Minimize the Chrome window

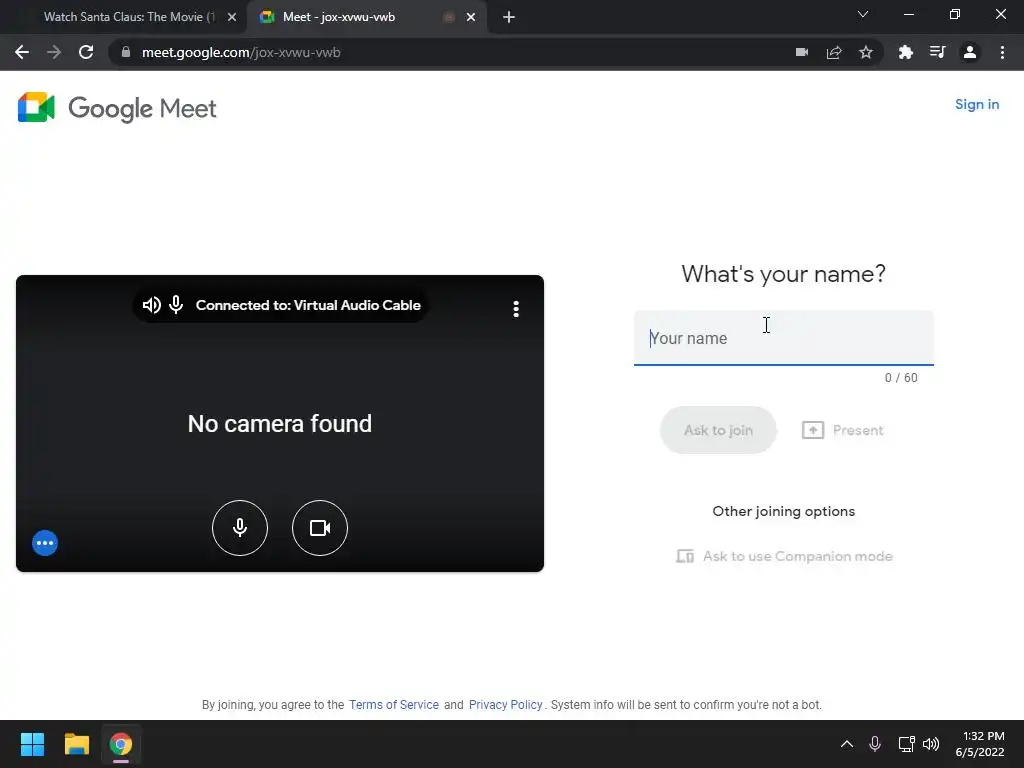(909, 14)
